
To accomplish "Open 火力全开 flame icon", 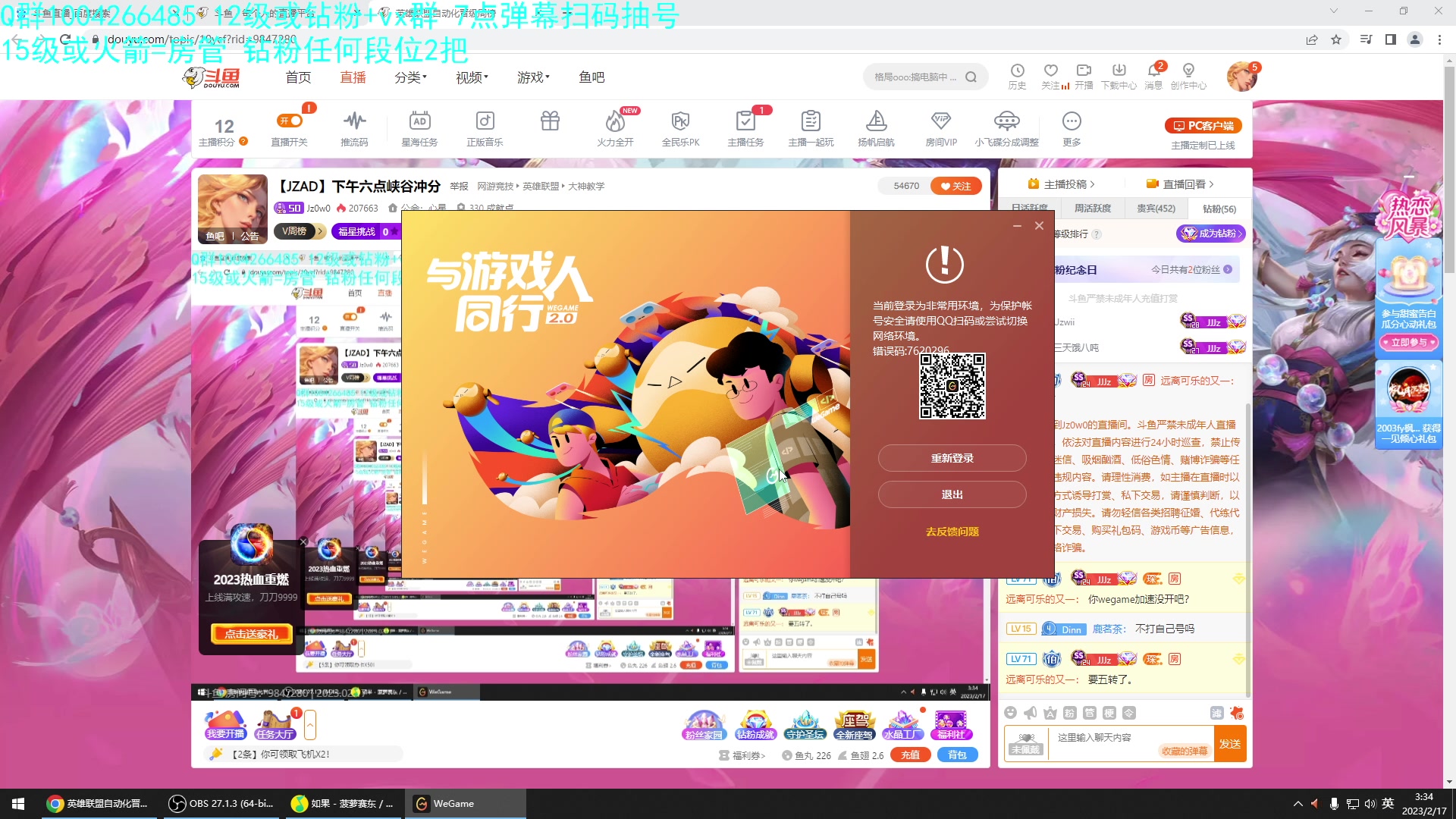I will pos(615,121).
